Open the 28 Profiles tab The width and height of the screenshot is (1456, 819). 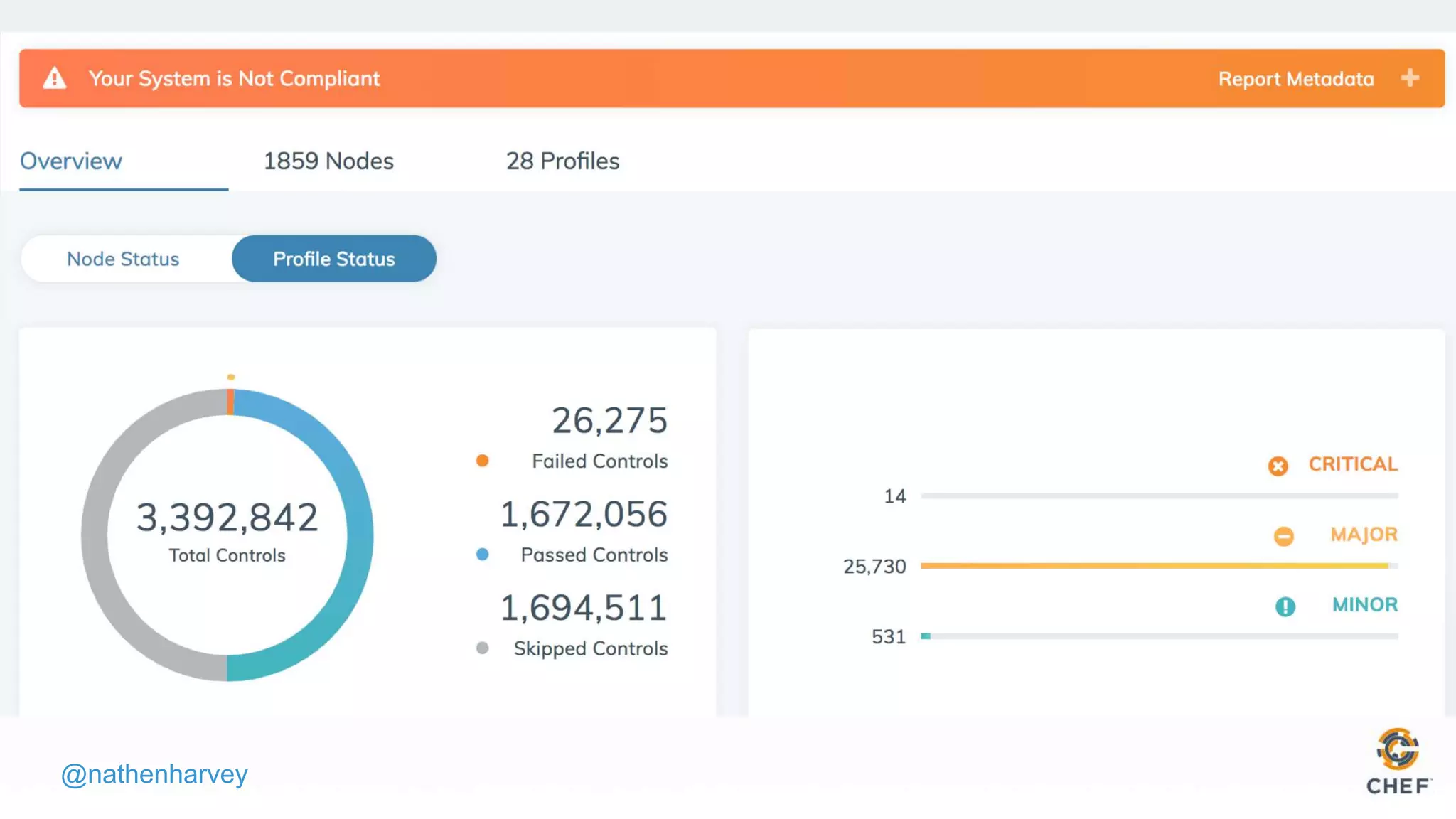pos(562,161)
